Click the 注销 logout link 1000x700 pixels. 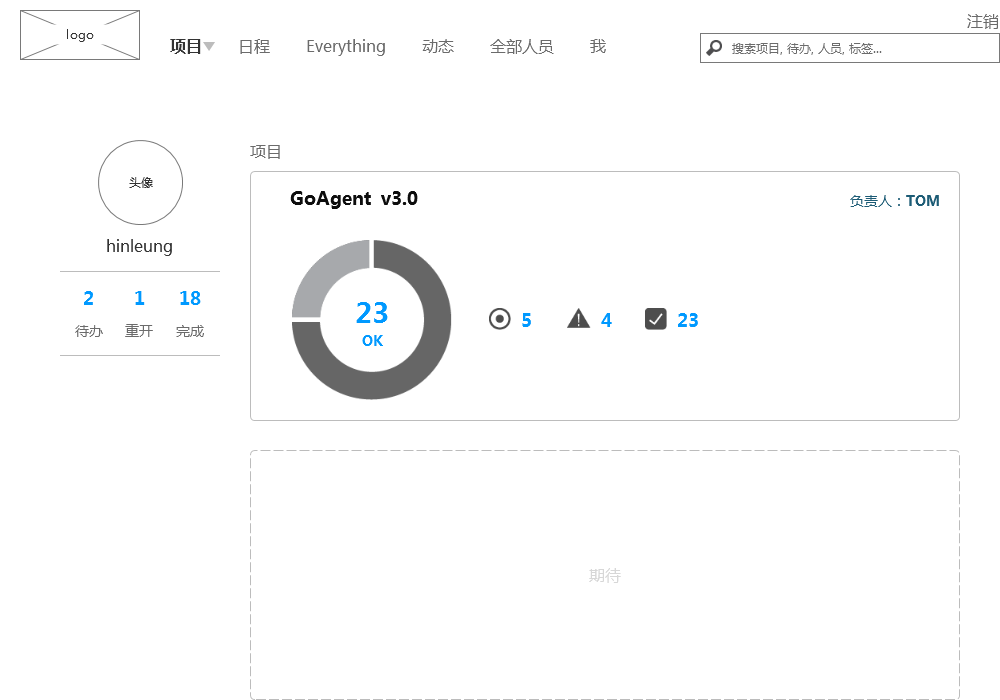click(x=981, y=21)
